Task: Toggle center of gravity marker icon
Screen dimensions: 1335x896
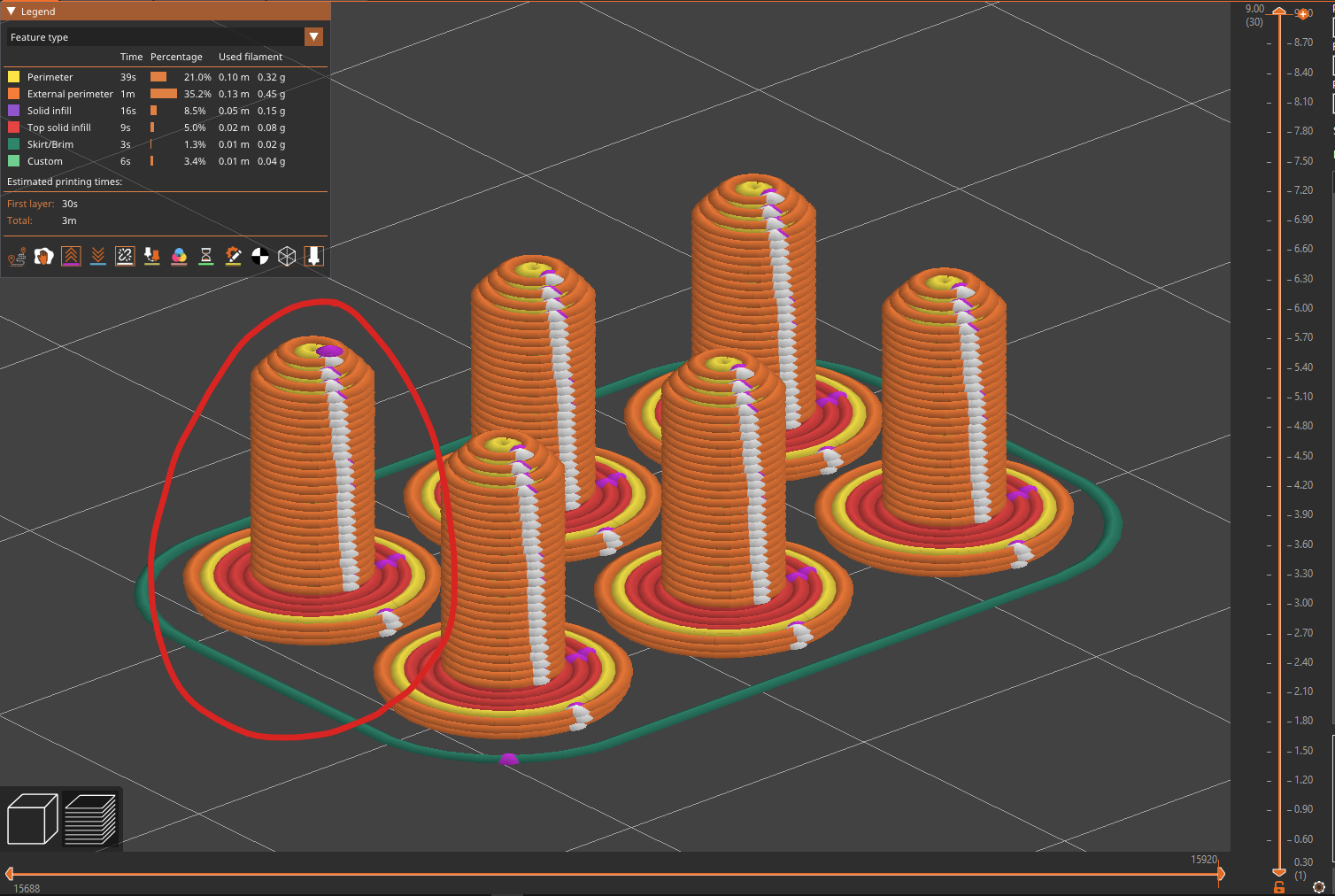Action: tap(260, 257)
